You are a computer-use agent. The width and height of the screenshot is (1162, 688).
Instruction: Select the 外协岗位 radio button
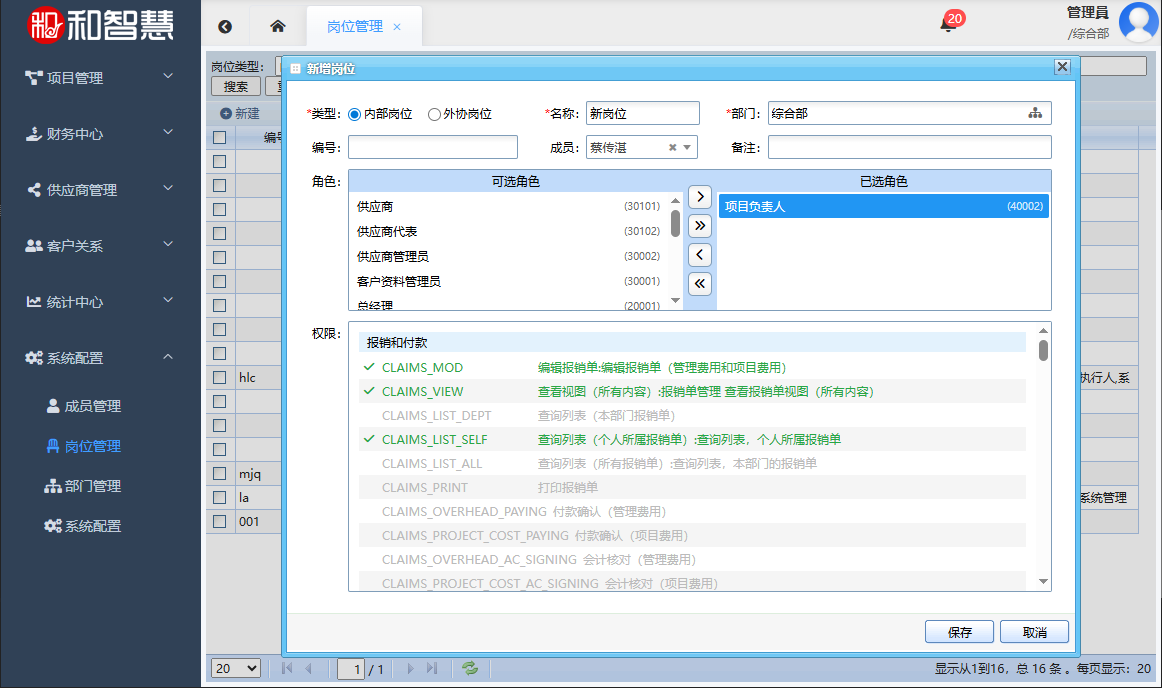(x=434, y=114)
